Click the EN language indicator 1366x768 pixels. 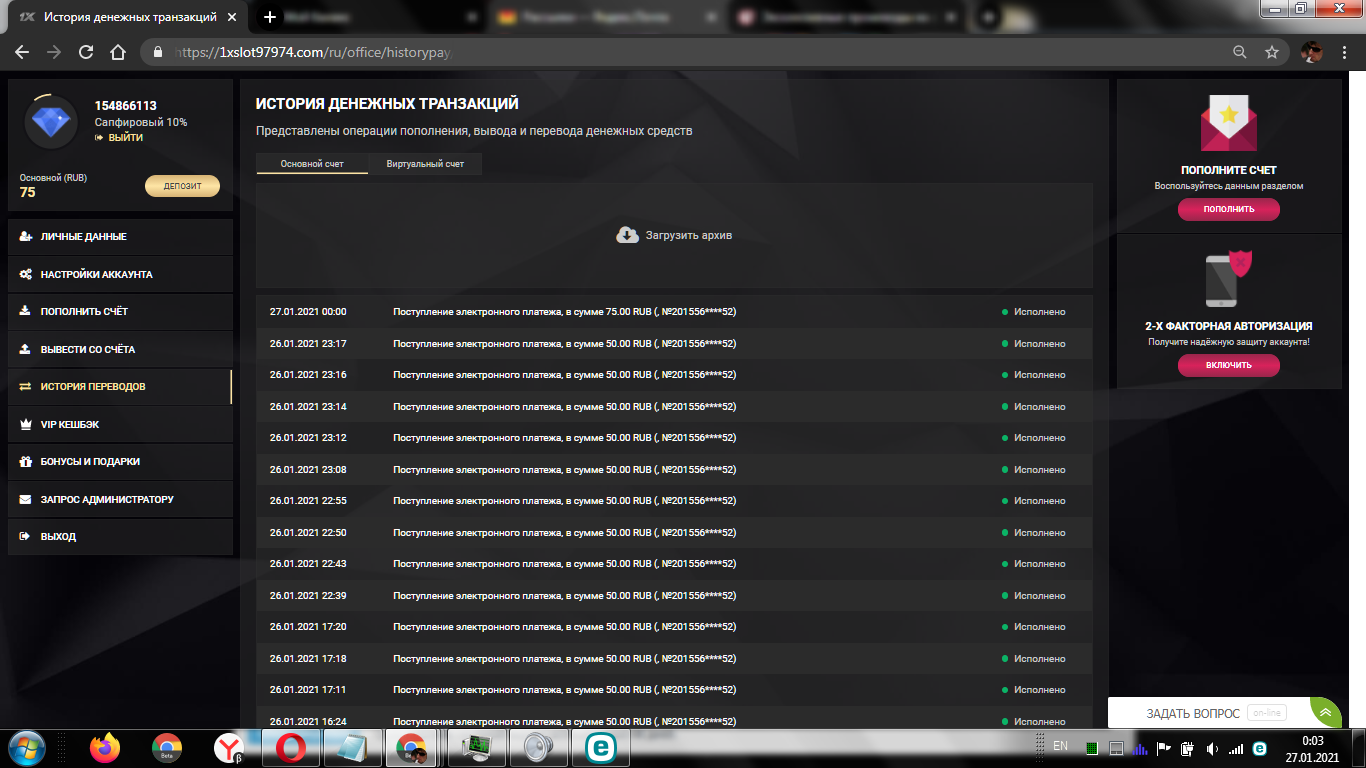point(1060,746)
